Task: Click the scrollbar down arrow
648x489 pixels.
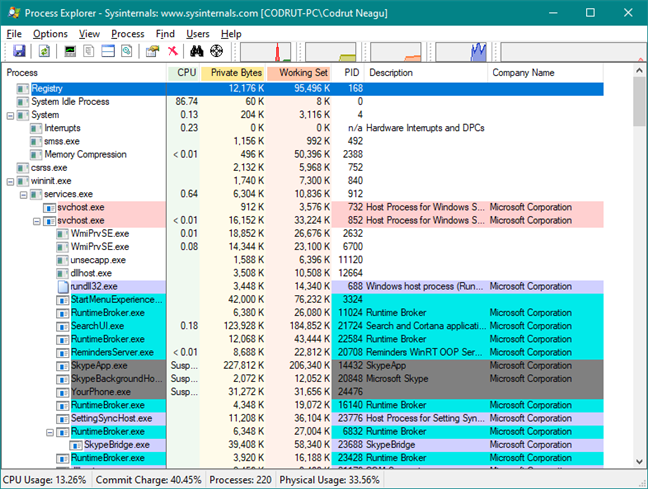Action: tap(639, 461)
